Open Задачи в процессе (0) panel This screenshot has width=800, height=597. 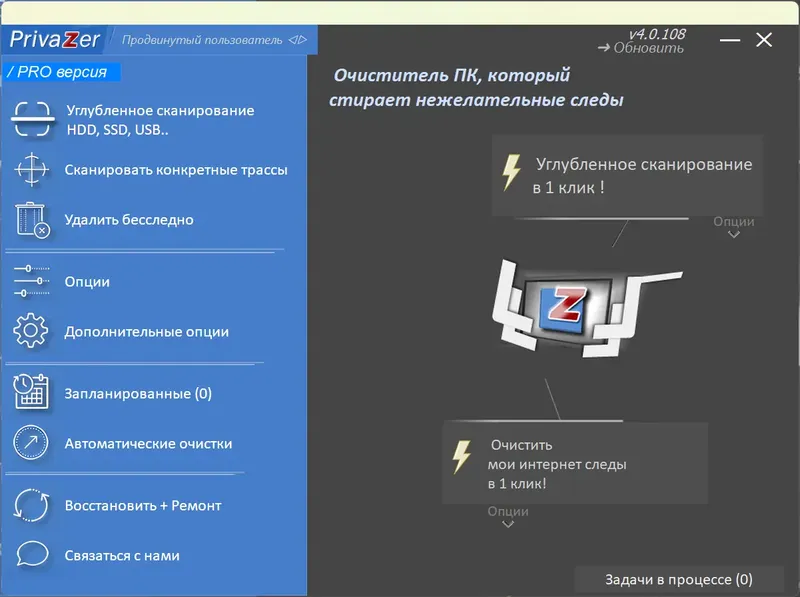tap(678, 578)
